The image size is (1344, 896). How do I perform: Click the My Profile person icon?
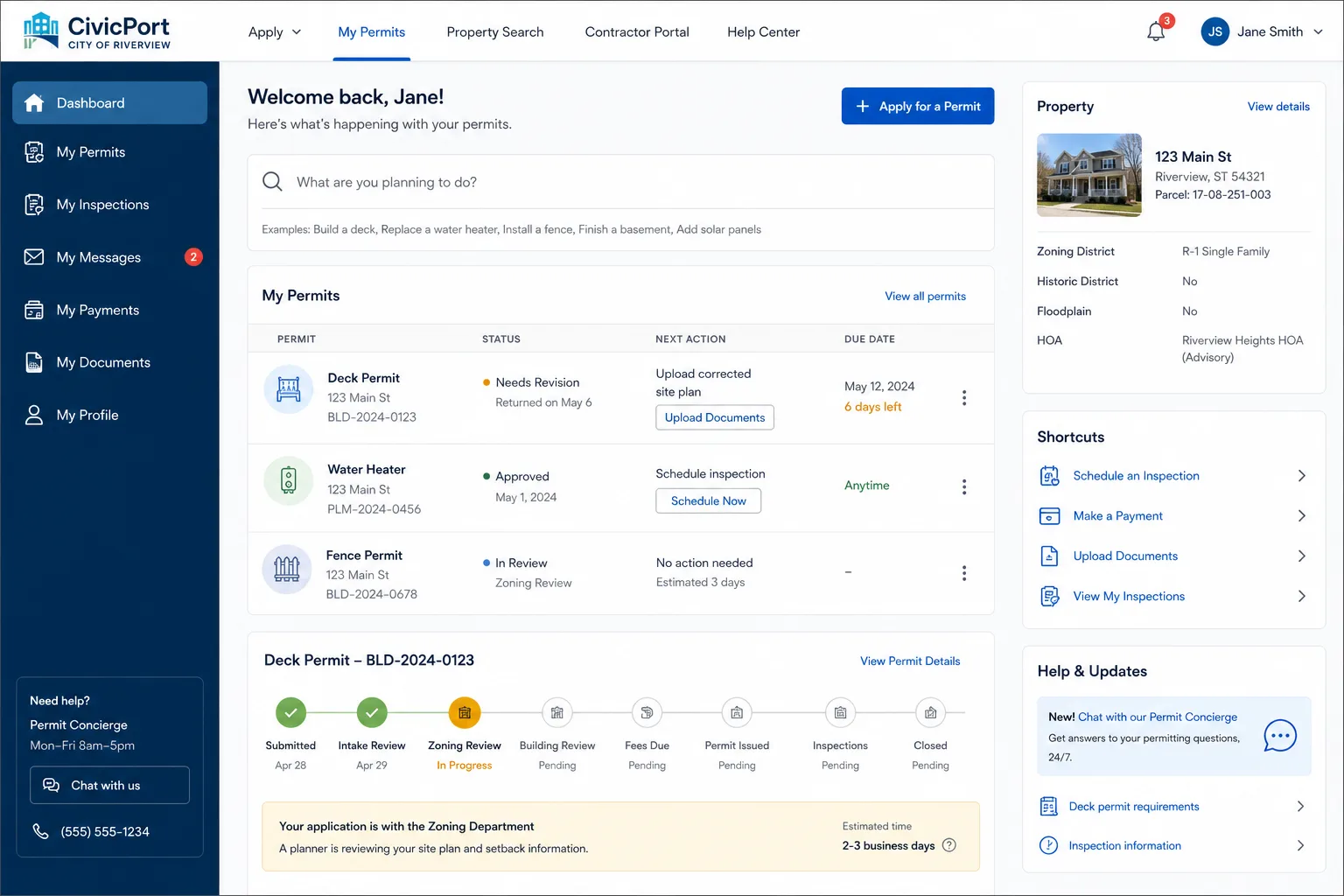pos(34,415)
